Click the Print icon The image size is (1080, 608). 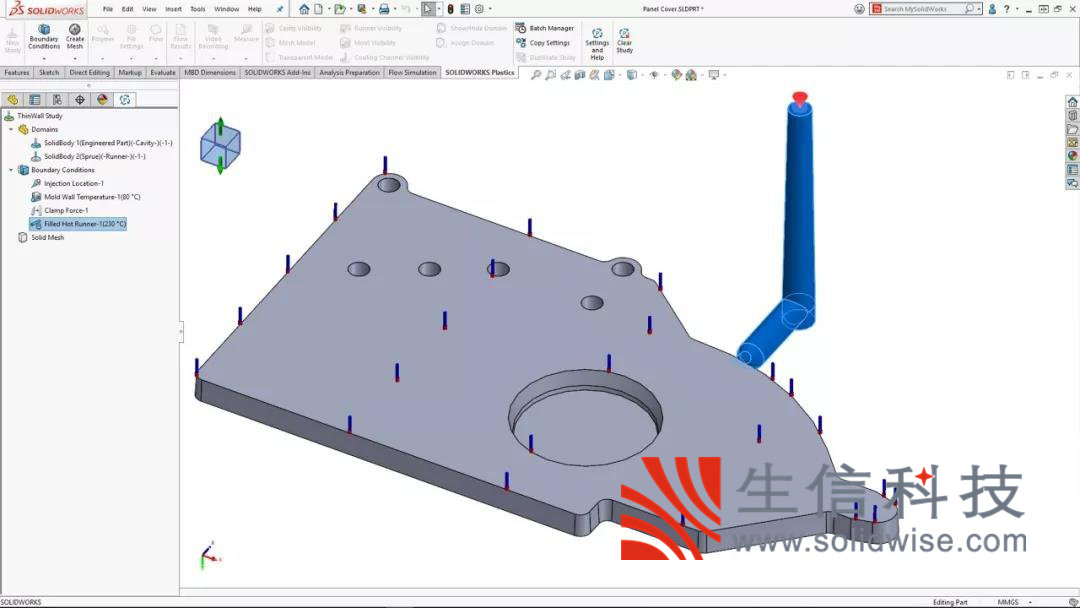coord(384,9)
